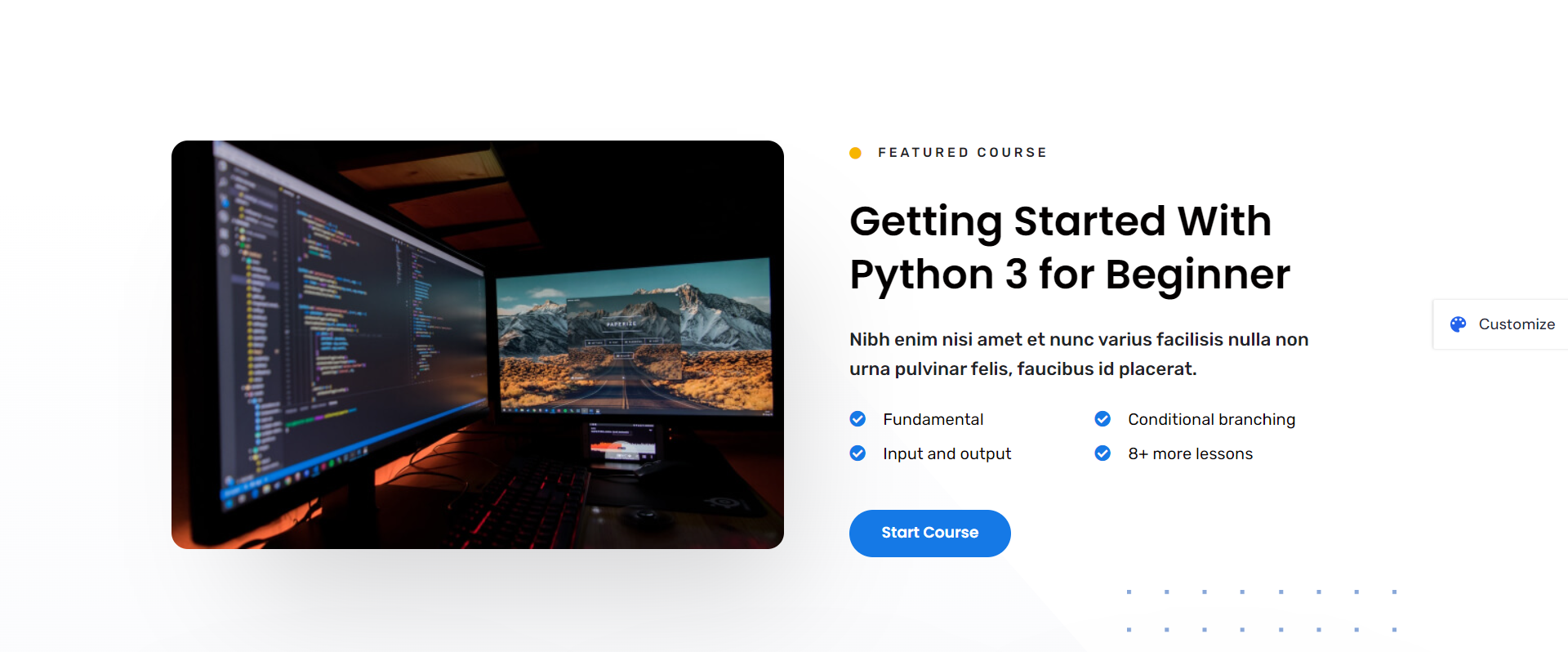Click the 8+ more lessons text
Screen dimensions: 1568x652
tap(1190, 453)
